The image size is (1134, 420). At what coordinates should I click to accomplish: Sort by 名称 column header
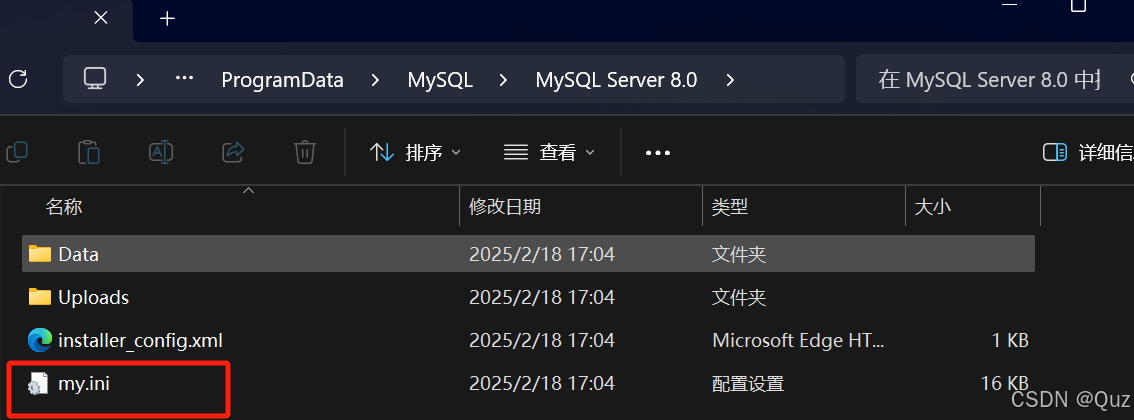(64, 207)
